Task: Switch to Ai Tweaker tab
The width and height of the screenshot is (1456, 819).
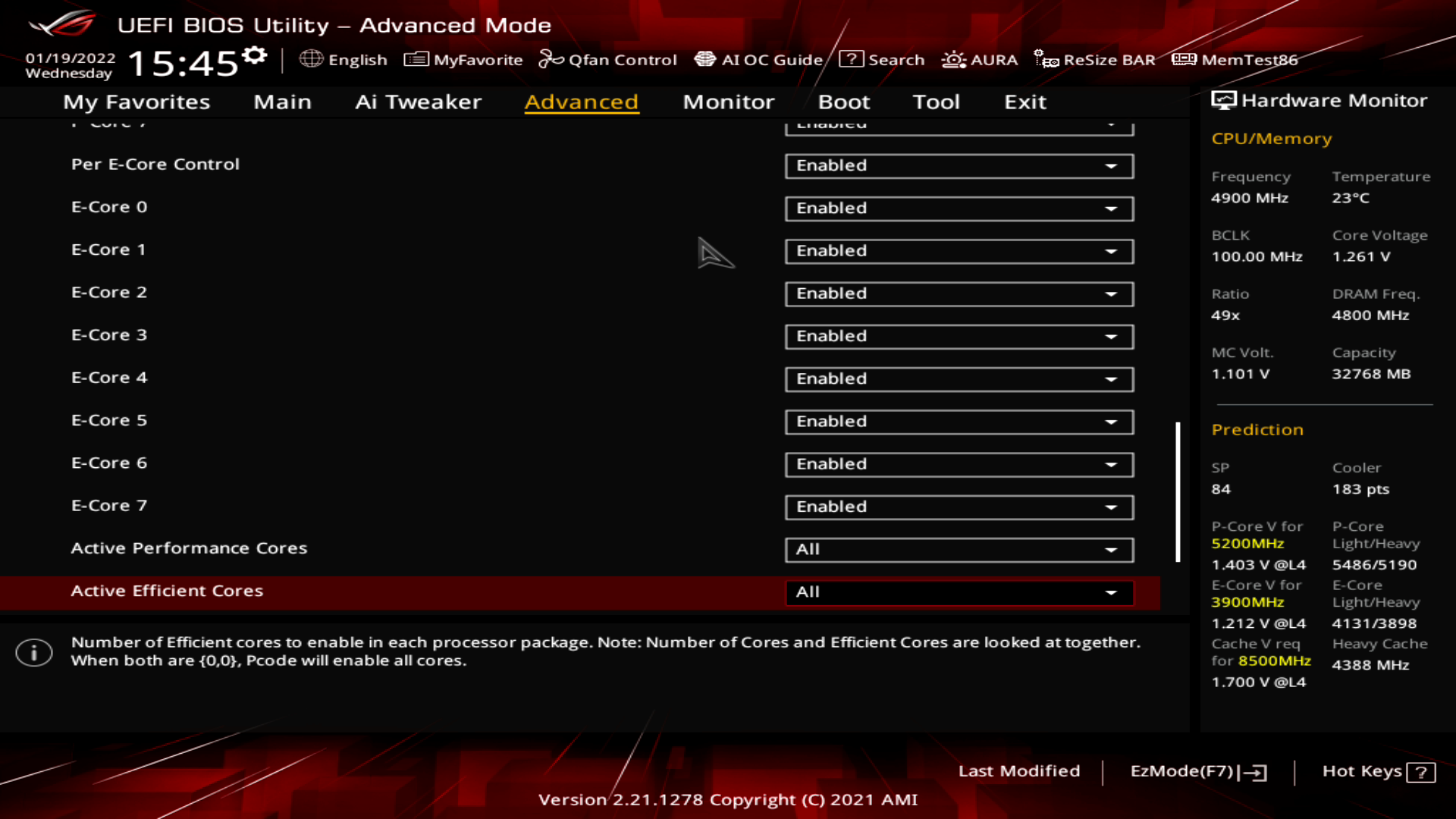Action: pos(418,101)
